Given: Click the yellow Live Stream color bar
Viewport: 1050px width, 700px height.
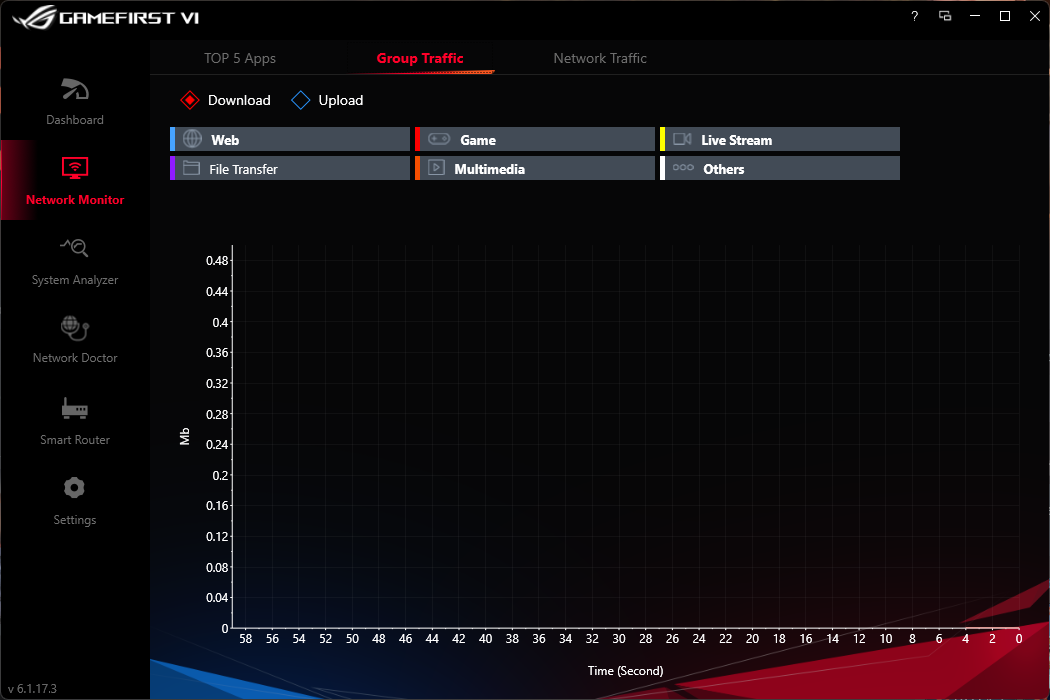Looking at the screenshot, I should click(x=663, y=139).
